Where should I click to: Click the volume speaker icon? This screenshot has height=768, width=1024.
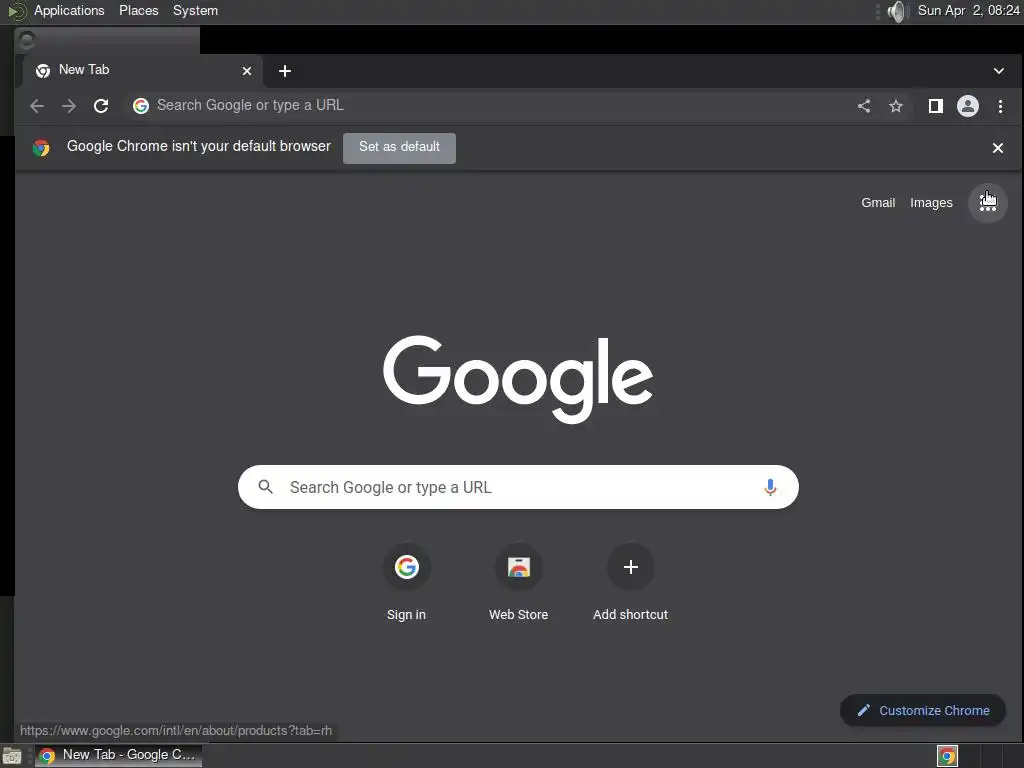point(898,11)
